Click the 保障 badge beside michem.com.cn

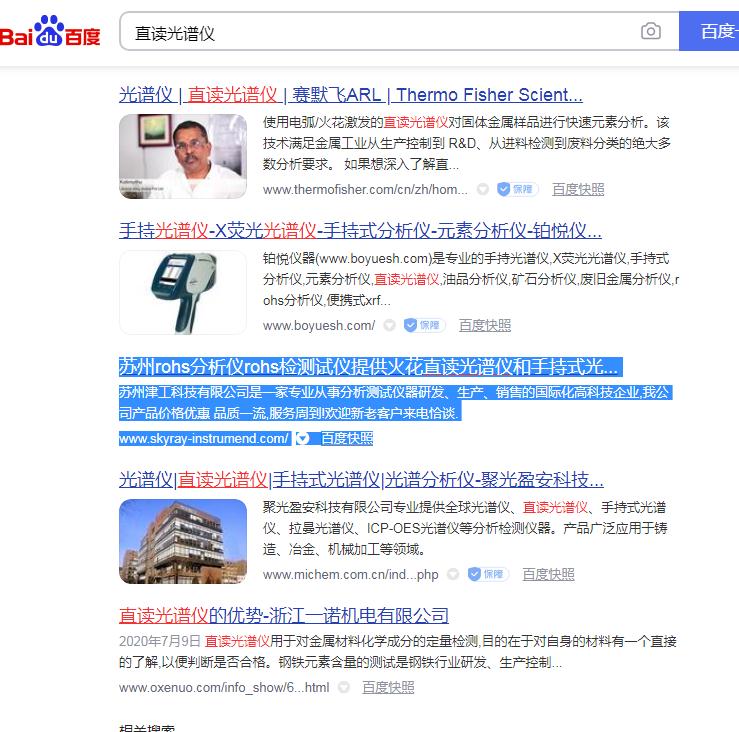[x=487, y=574]
